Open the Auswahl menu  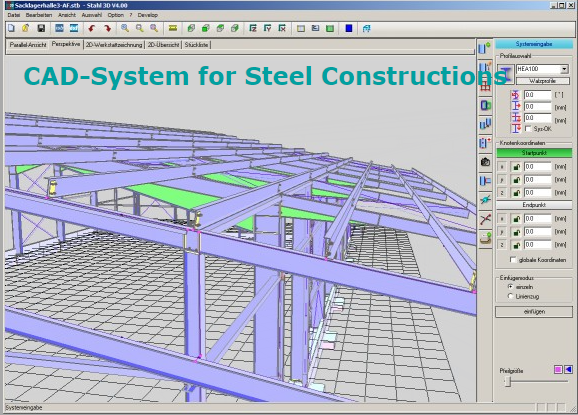91,15
